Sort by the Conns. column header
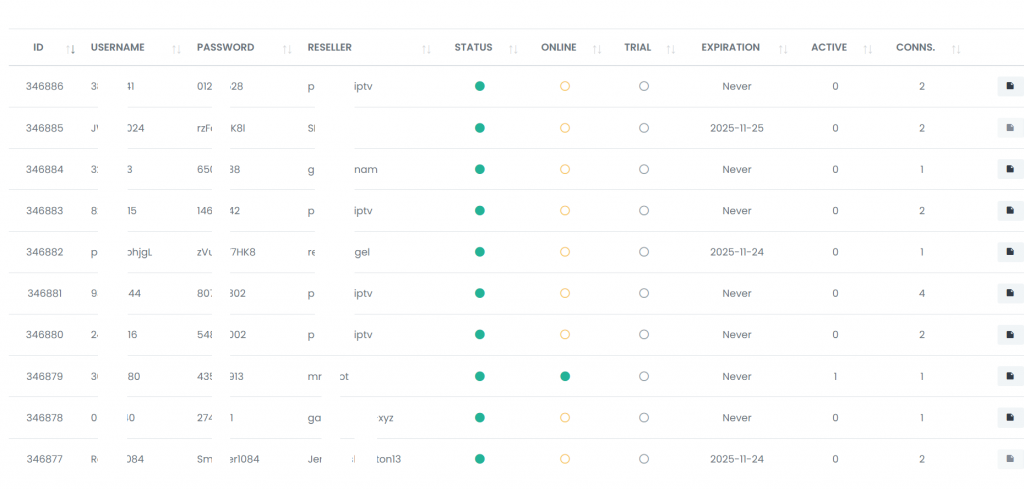The height and width of the screenshot is (489, 1024). coord(915,47)
